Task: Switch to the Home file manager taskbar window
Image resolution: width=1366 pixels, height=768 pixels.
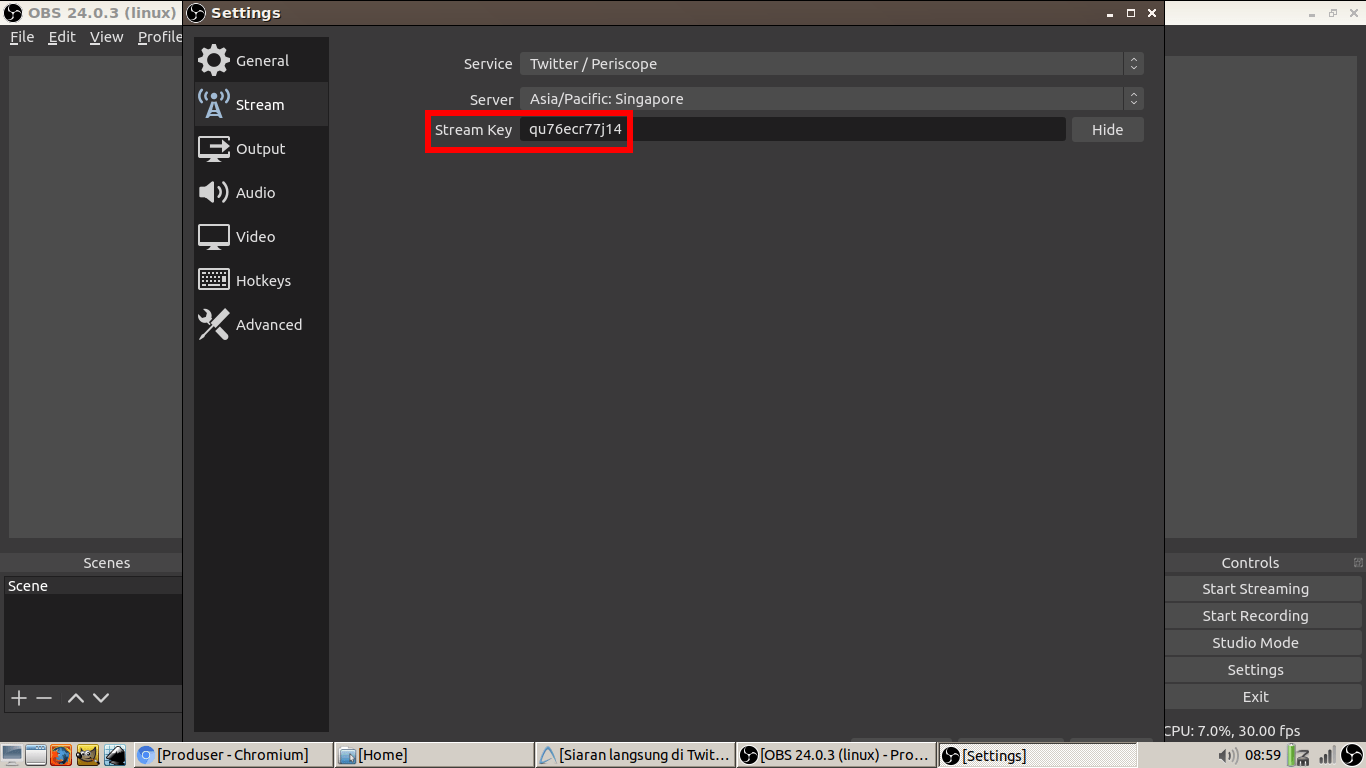Action: tap(434, 755)
